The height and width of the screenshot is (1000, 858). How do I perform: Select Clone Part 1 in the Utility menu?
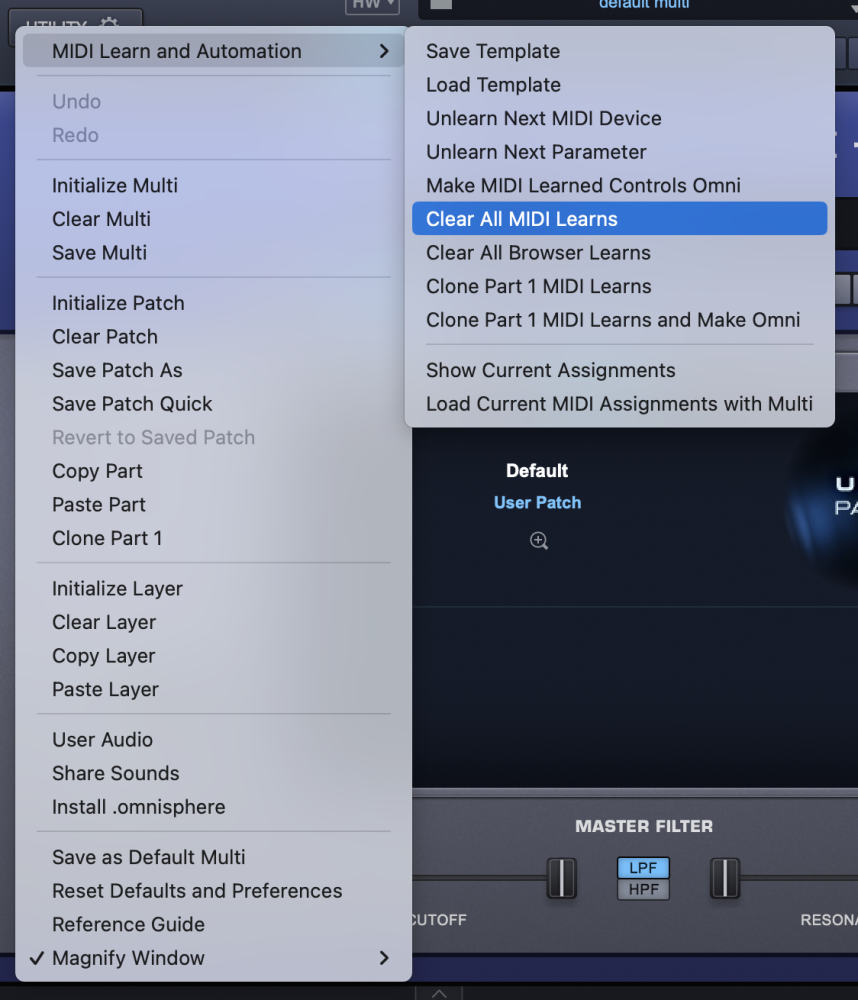214,538
